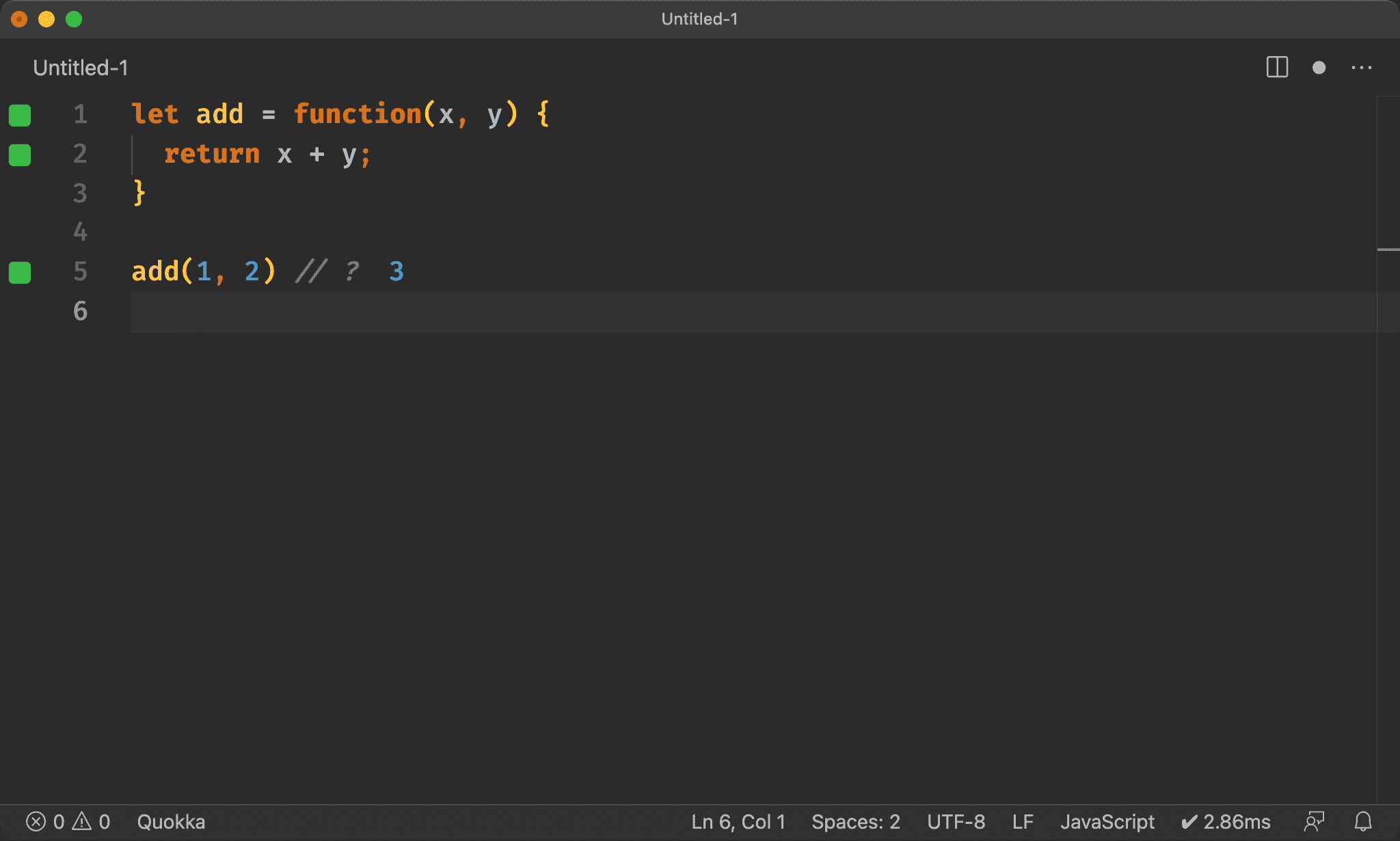
Task: Open the more actions ellipsis menu
Action: (x=1361, y=67)
